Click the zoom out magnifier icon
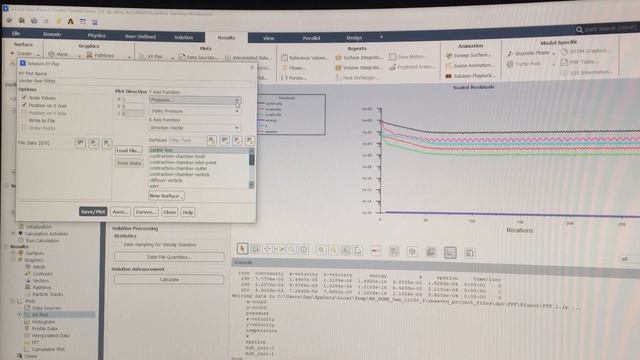The height and width of the screenshot is (360, 640). point(333,250)
